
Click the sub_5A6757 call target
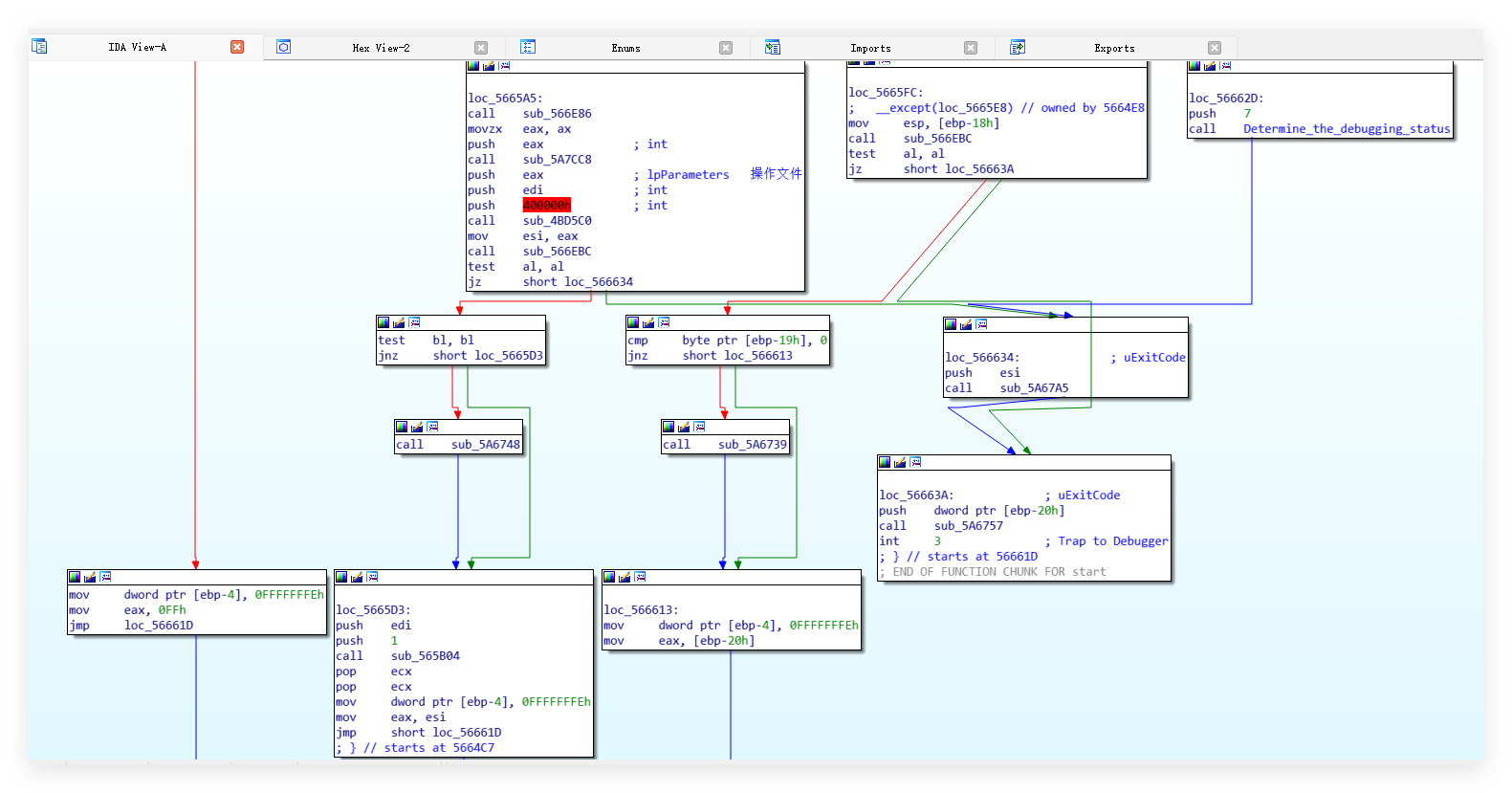point(969,525)
